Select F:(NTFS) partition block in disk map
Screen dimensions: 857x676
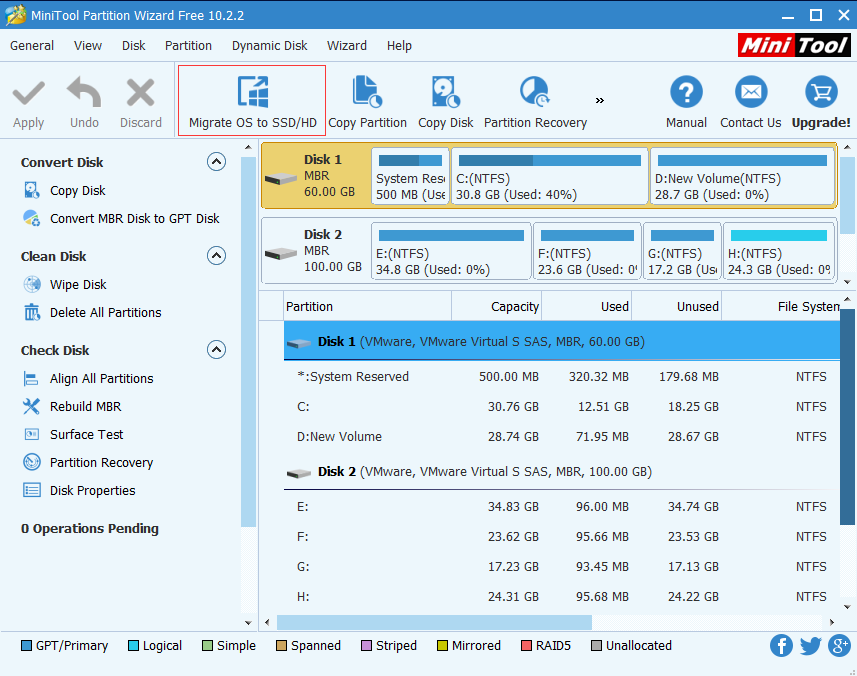[x=587, y=251]
